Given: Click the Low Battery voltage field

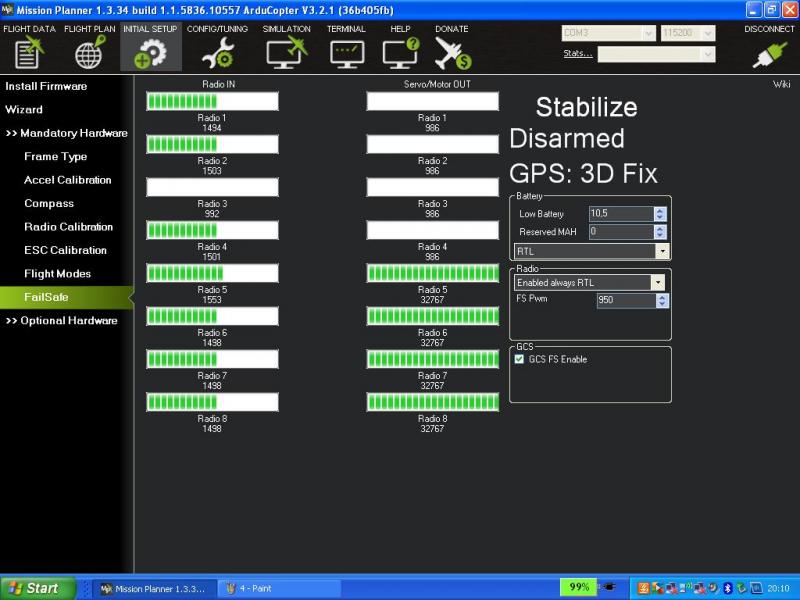Looking at the screenshot, I should pyautogui.click(x=620, y=214).
